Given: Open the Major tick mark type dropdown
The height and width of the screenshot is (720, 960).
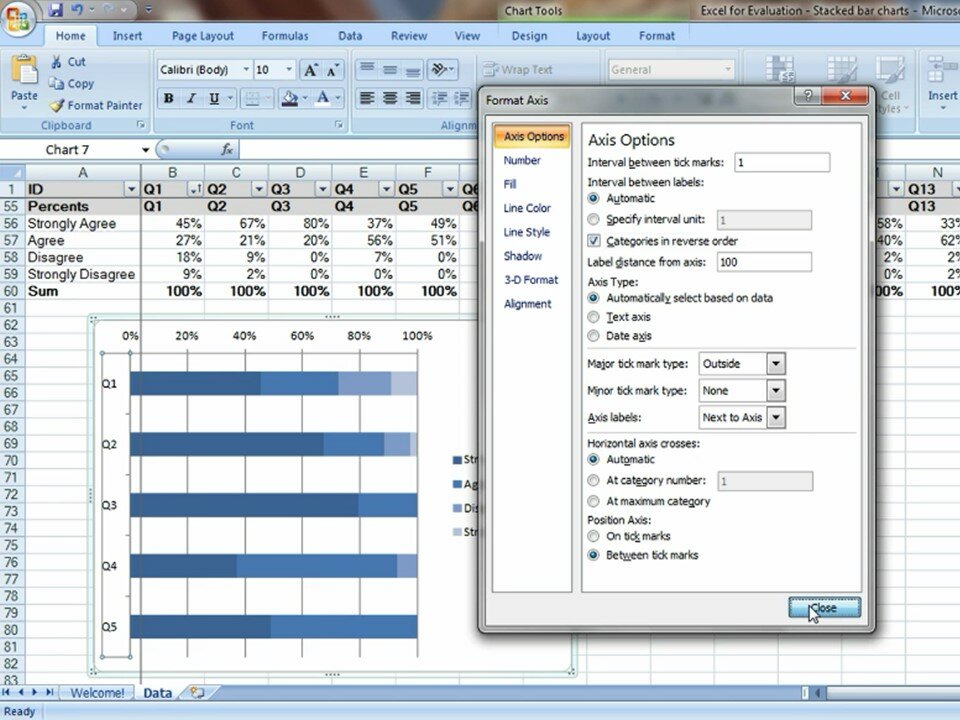Looking at the screenshot, I should (x=776, y=364).
